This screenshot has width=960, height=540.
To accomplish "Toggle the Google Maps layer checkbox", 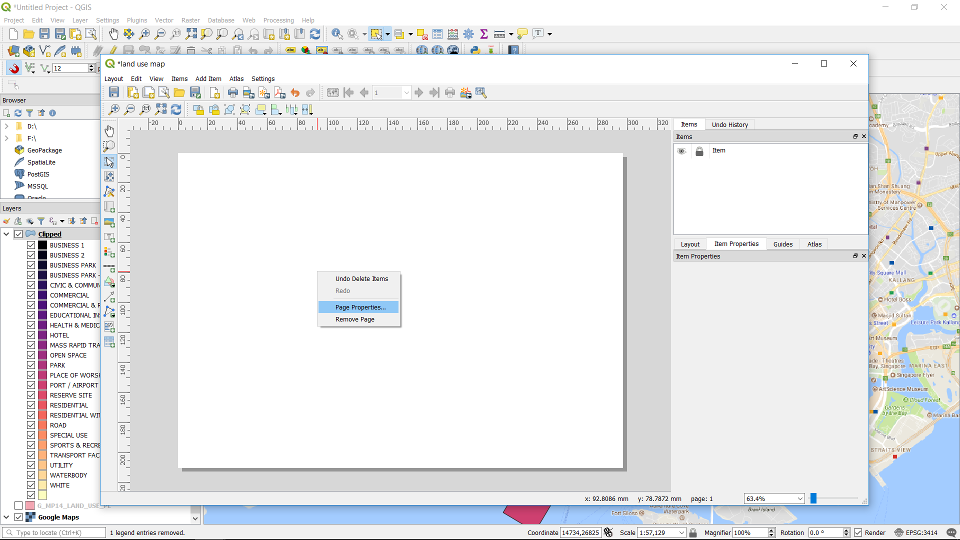I will [x=19, y=517].
